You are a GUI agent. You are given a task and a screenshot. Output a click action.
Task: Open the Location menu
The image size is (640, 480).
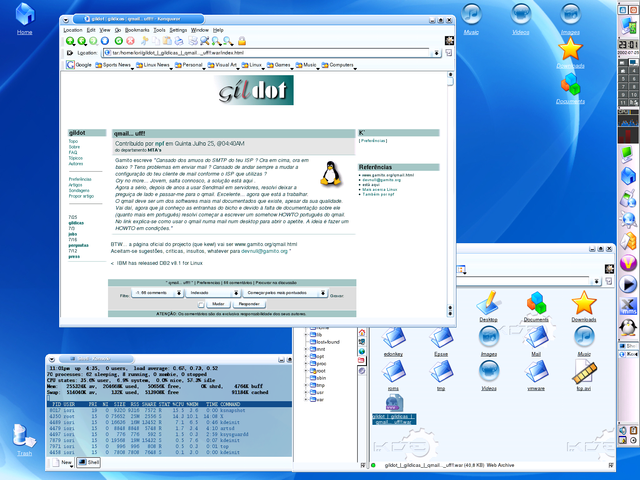(x=73, y=30)
